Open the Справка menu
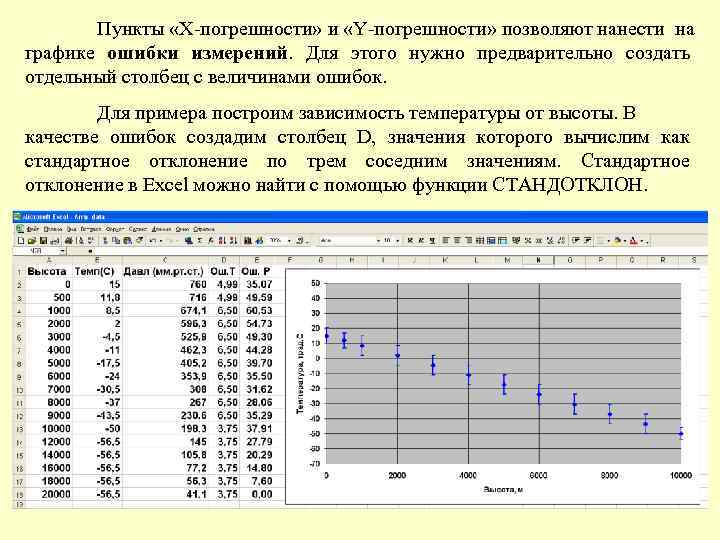The height and width of the screenshot is (540, 720). pos(204,229)
